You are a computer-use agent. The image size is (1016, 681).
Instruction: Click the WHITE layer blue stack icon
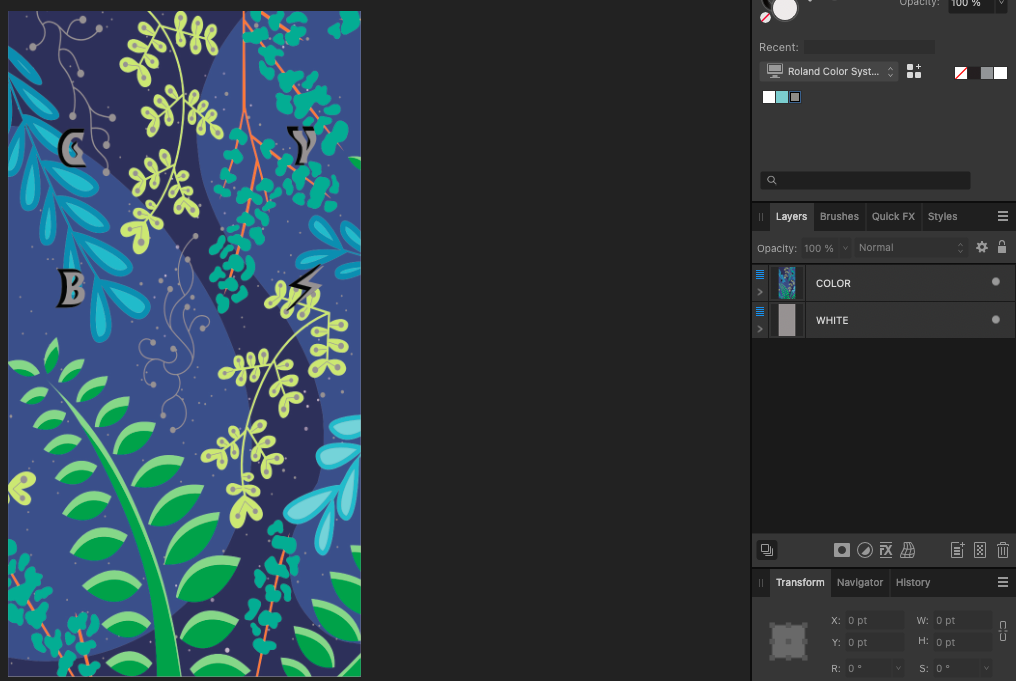click(x=760, y=312)
